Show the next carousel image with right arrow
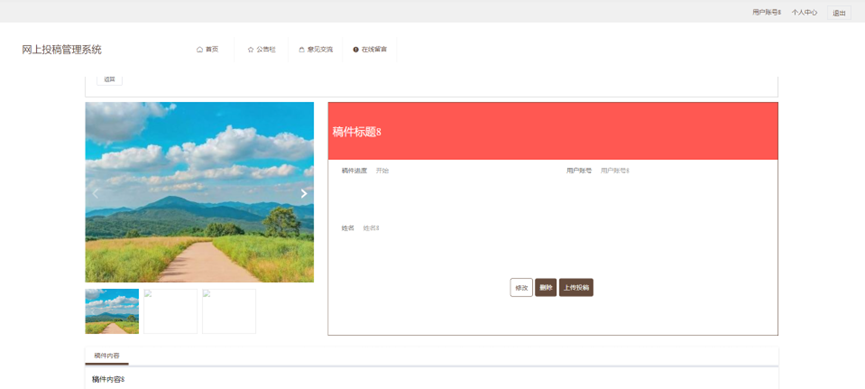This screenshot has width=865, height=389. point(303,194)
